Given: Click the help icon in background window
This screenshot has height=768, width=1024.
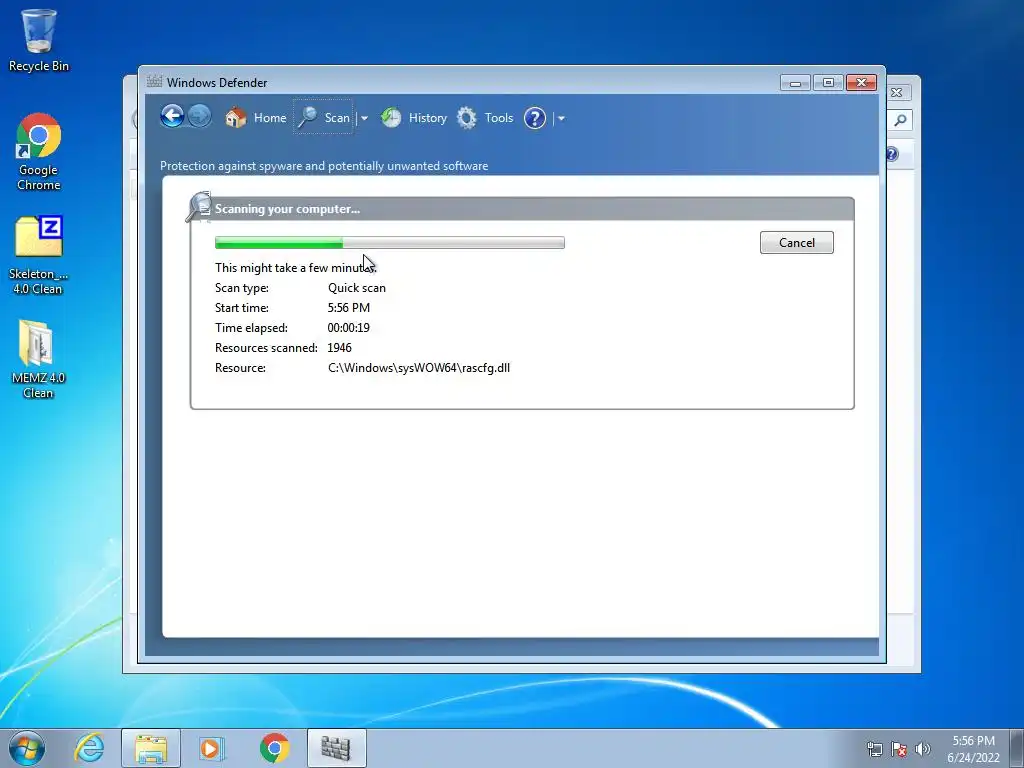Looking at the screenshot, I should 893,154.
